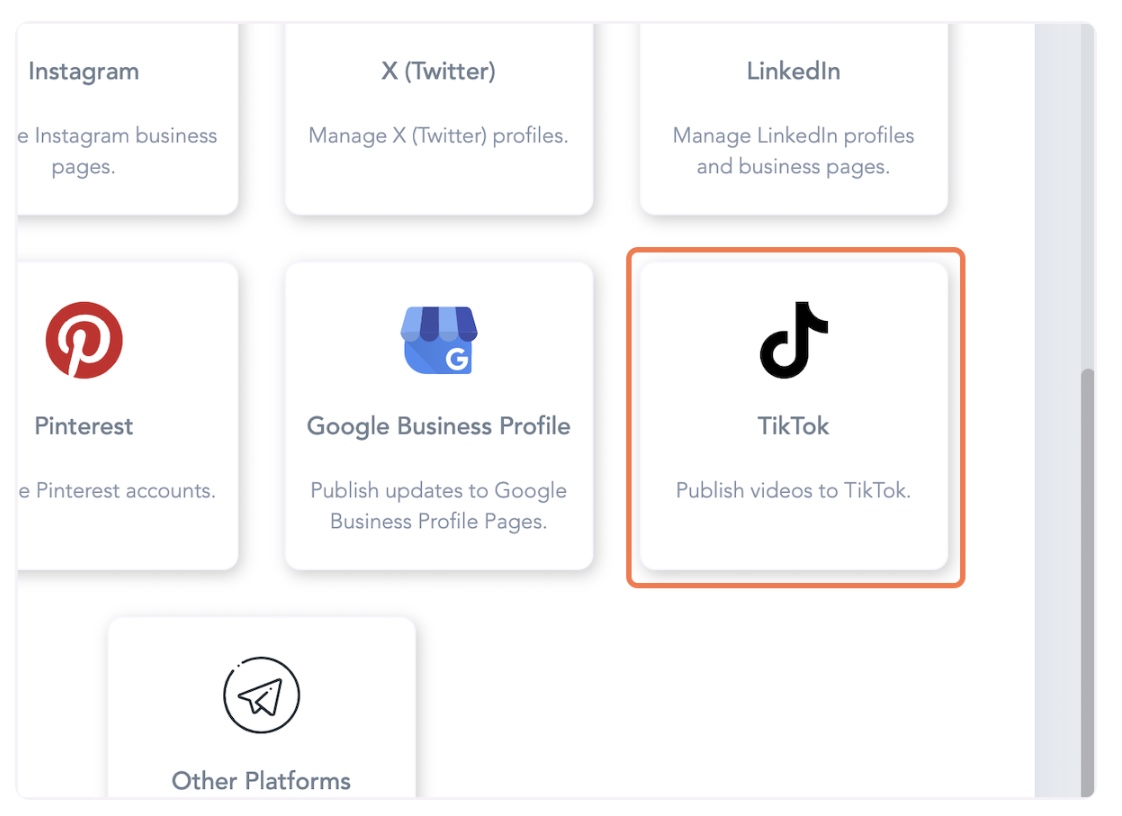
Task: Click the TikTok logo icon
Action: coord(794,340)
